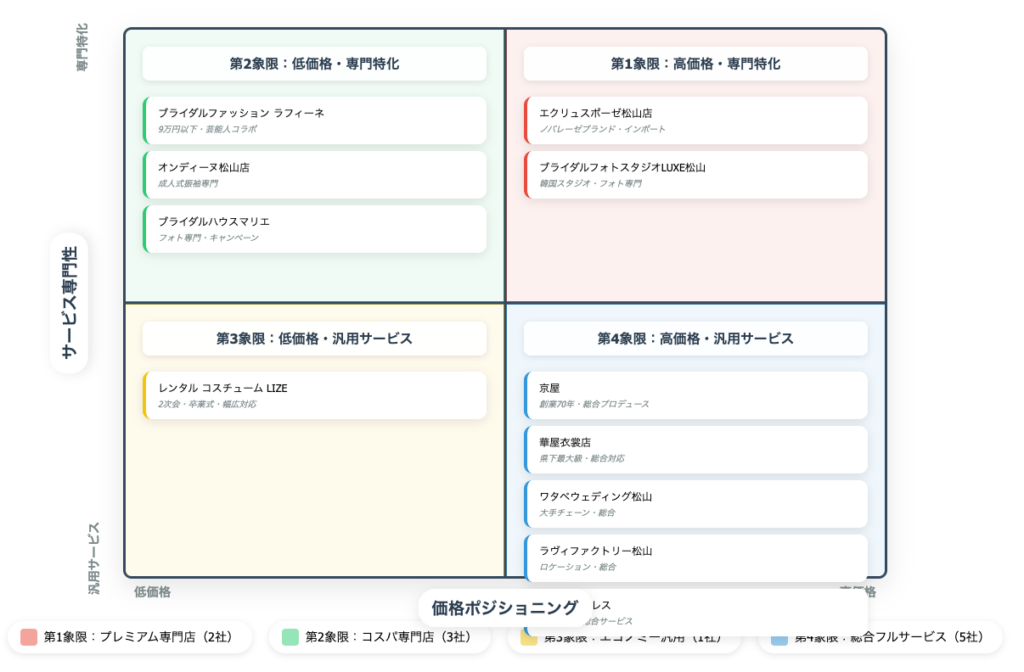Select legend entry 第1象限：プレミアム専門店（2社）
Screen dimensions: 1024x672
[x=130, y=637]
